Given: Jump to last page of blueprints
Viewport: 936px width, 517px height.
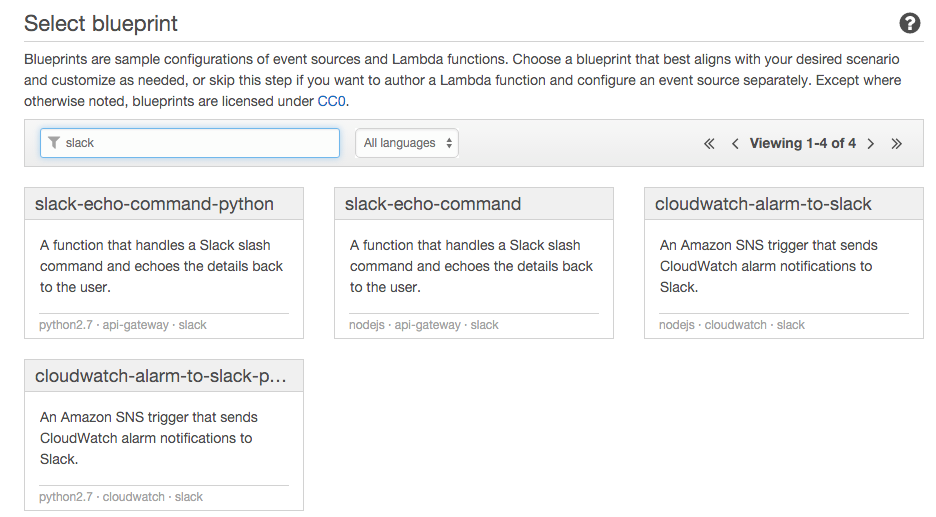Looking at the screenshot, I should [x=897, y=144].
